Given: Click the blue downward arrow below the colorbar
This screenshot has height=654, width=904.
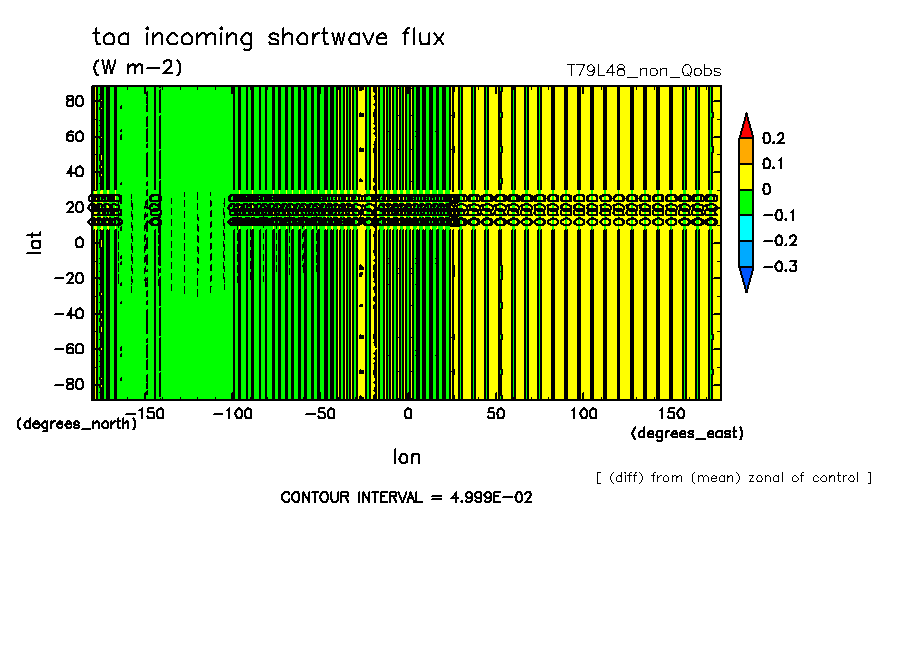Looking at the screenshot, I should (745, 279).
